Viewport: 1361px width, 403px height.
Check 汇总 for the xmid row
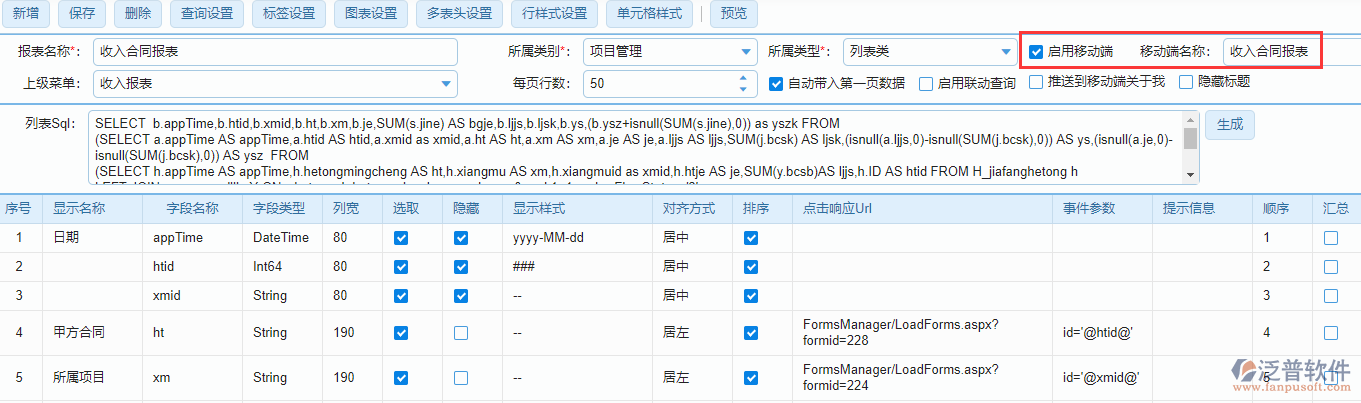[1331, 296]
